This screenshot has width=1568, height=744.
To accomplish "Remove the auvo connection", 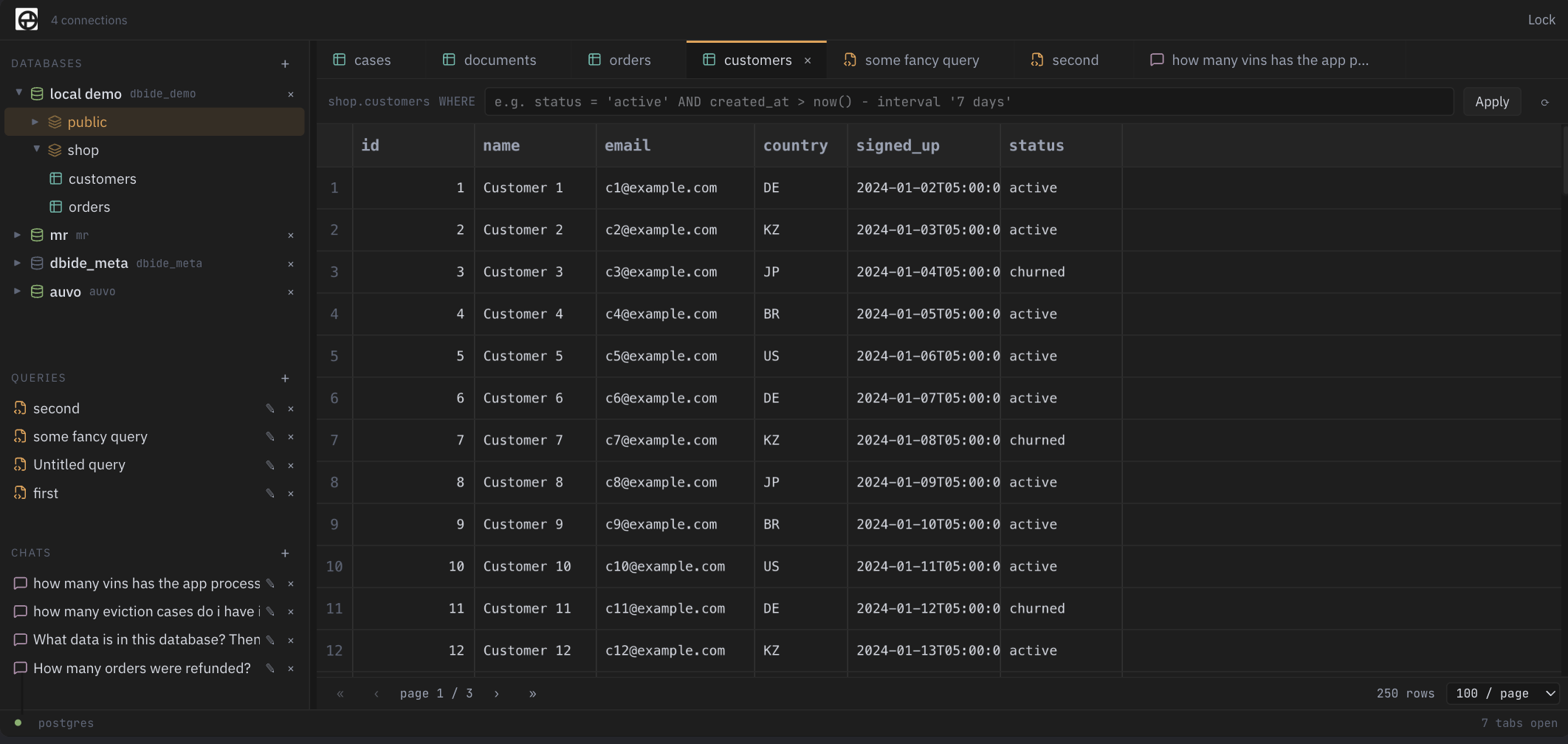I will coord(291,292).
